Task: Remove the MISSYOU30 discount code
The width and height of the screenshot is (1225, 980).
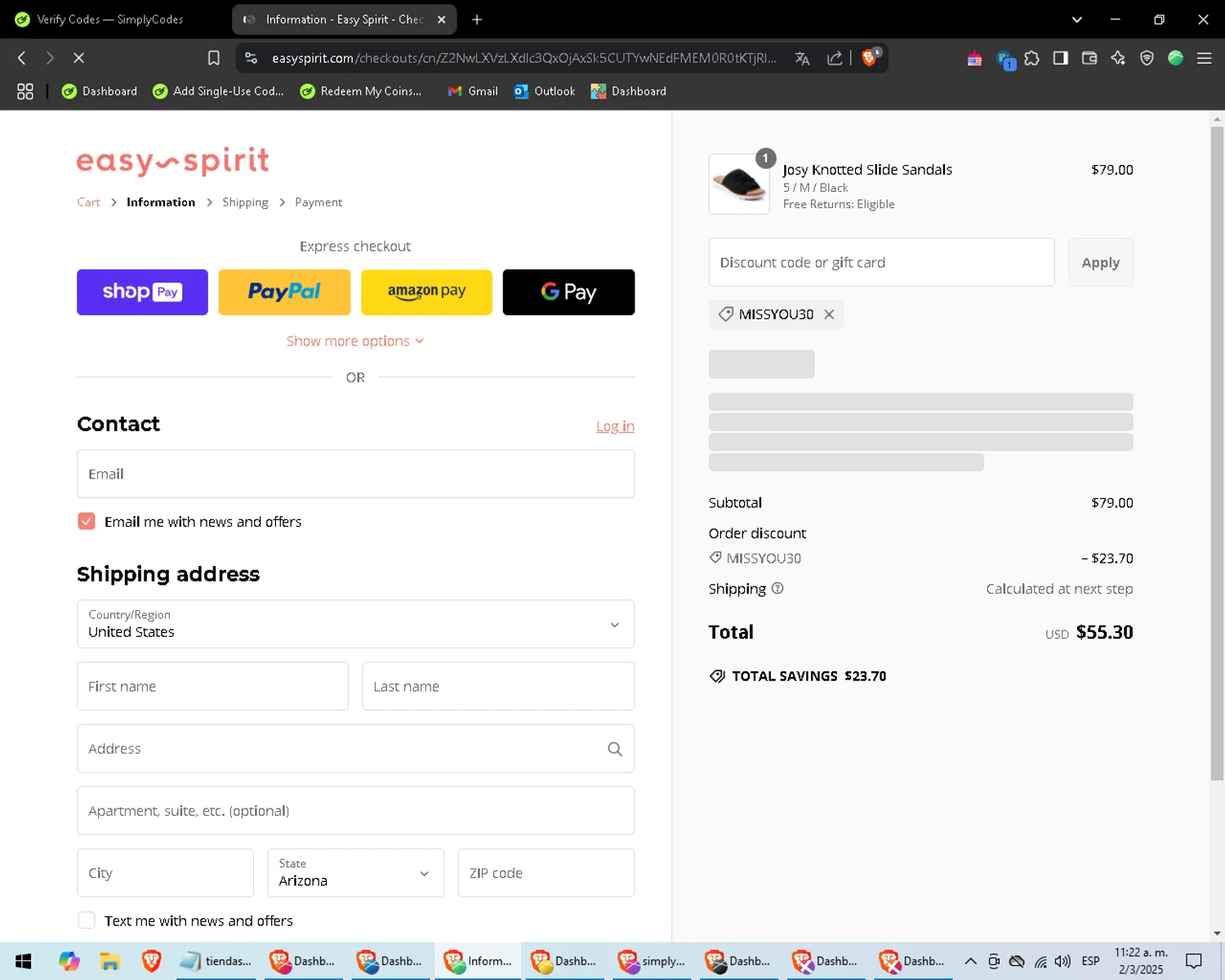Action: (829, 314)
